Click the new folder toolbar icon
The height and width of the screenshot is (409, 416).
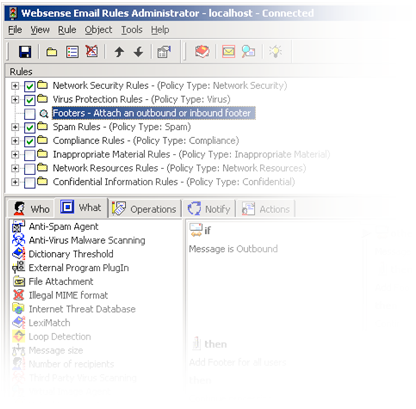[51, 52]
